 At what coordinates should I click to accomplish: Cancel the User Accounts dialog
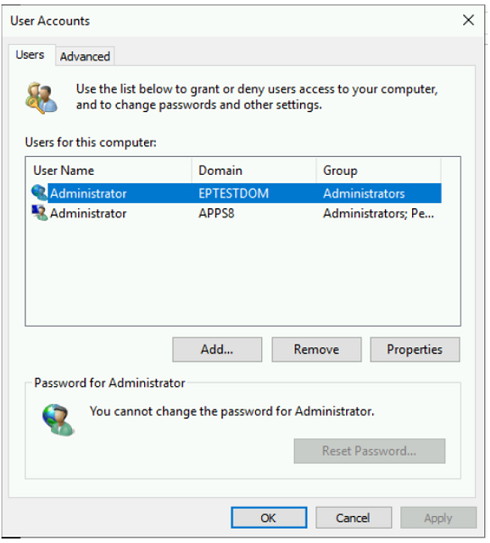(353, 518)
